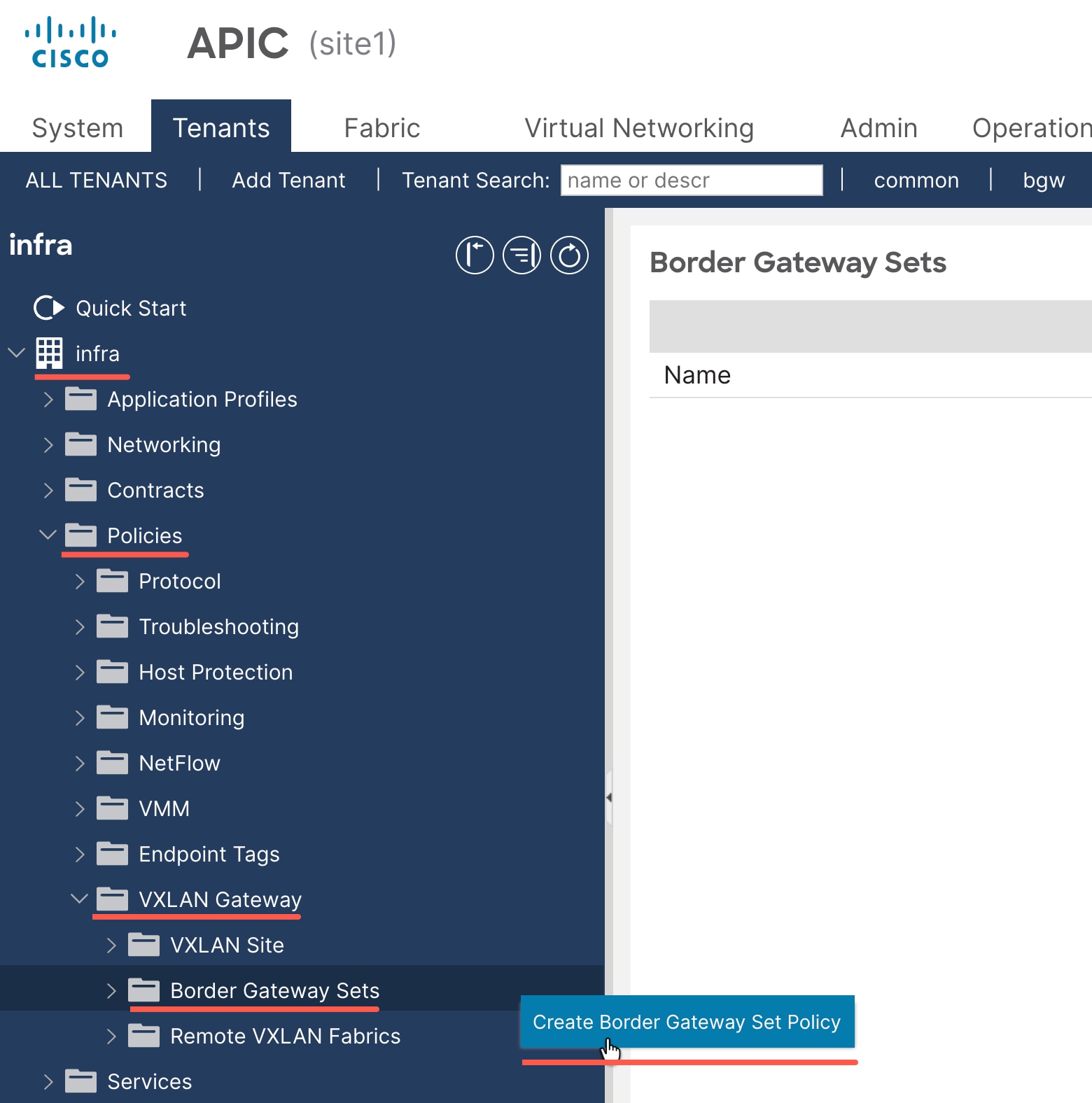Expand the Protocol node
The image size is (1092, 1103).
(x=80, y=582)
